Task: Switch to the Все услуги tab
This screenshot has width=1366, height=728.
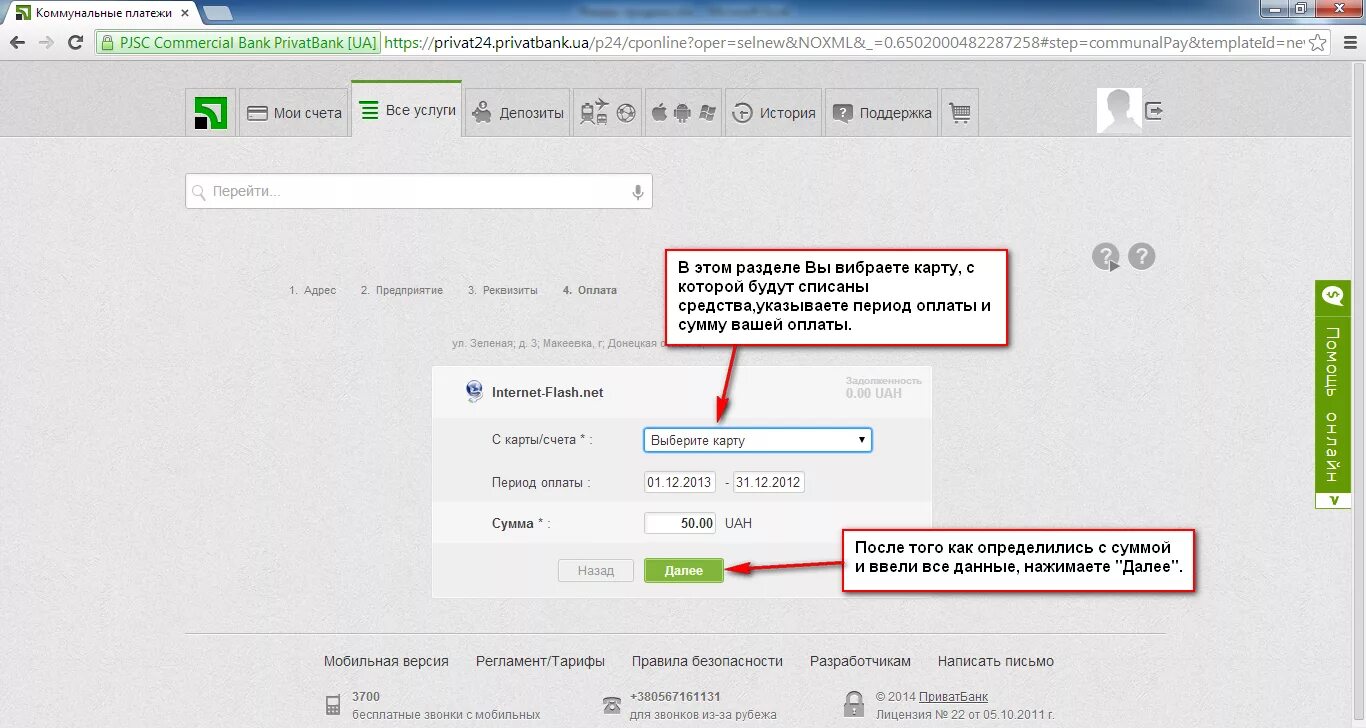Action: pos(407,110)
